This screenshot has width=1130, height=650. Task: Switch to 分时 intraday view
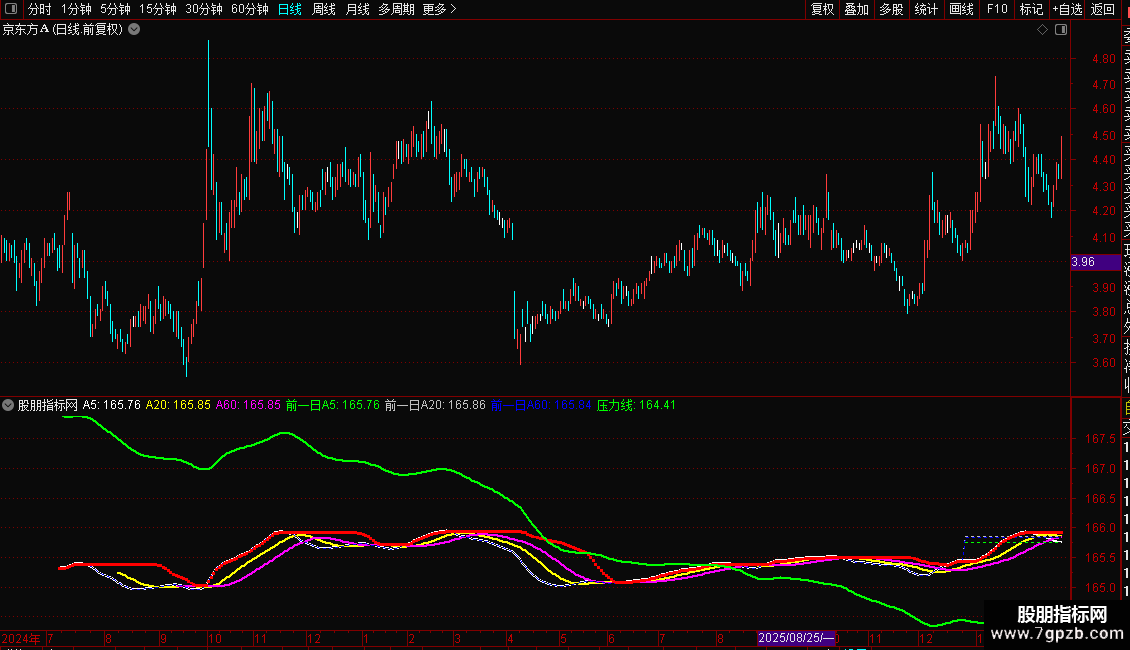point(39,9)
